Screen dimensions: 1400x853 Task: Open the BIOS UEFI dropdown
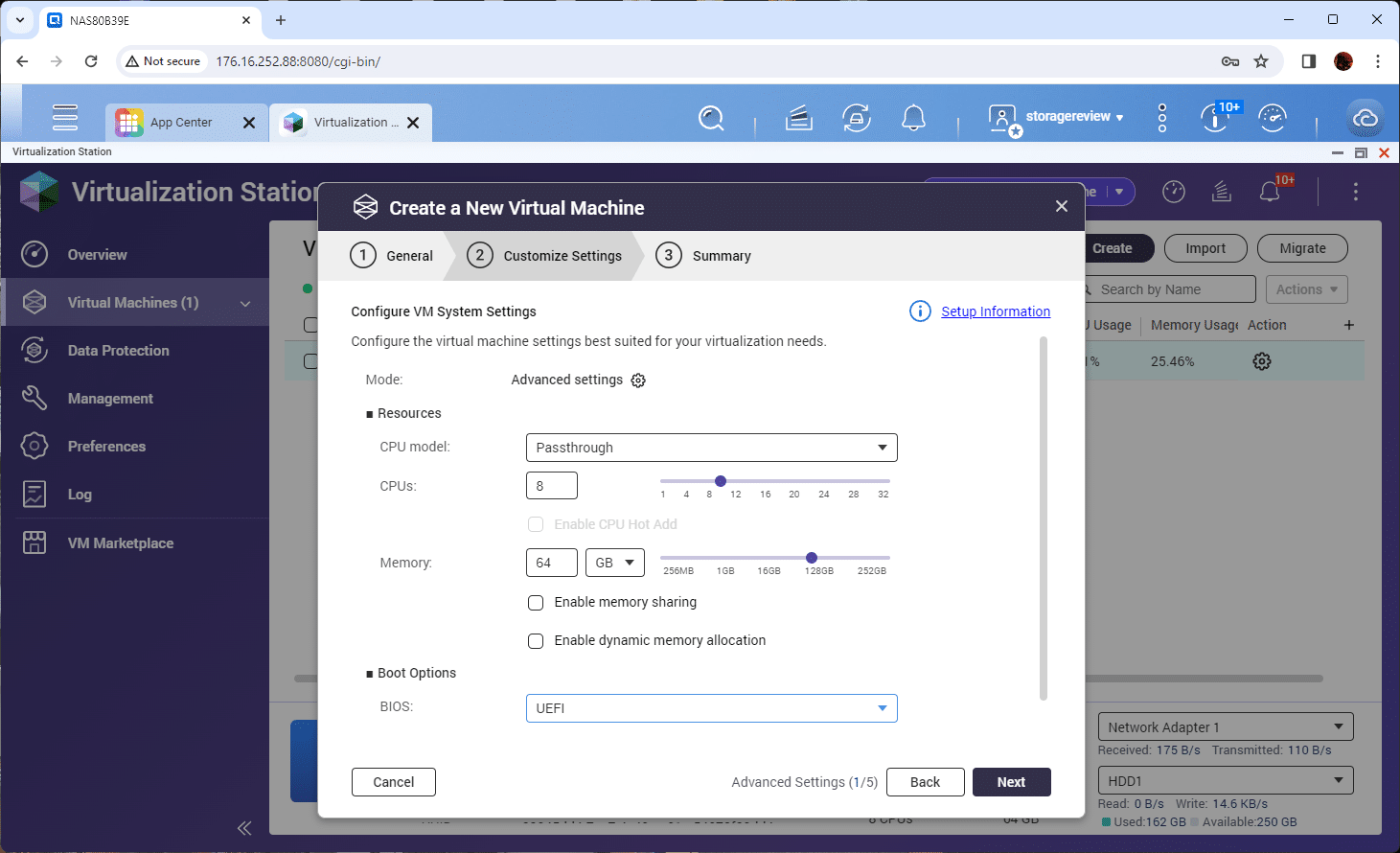pyautogui.click(x=712, y=708)
